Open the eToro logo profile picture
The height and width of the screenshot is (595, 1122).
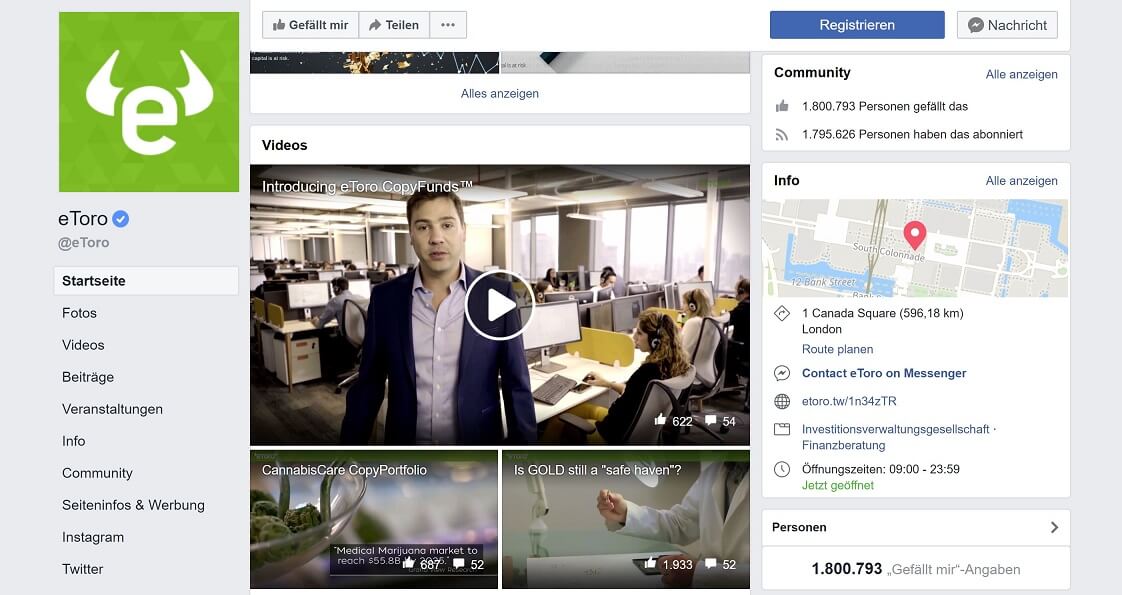coord(149,102)
